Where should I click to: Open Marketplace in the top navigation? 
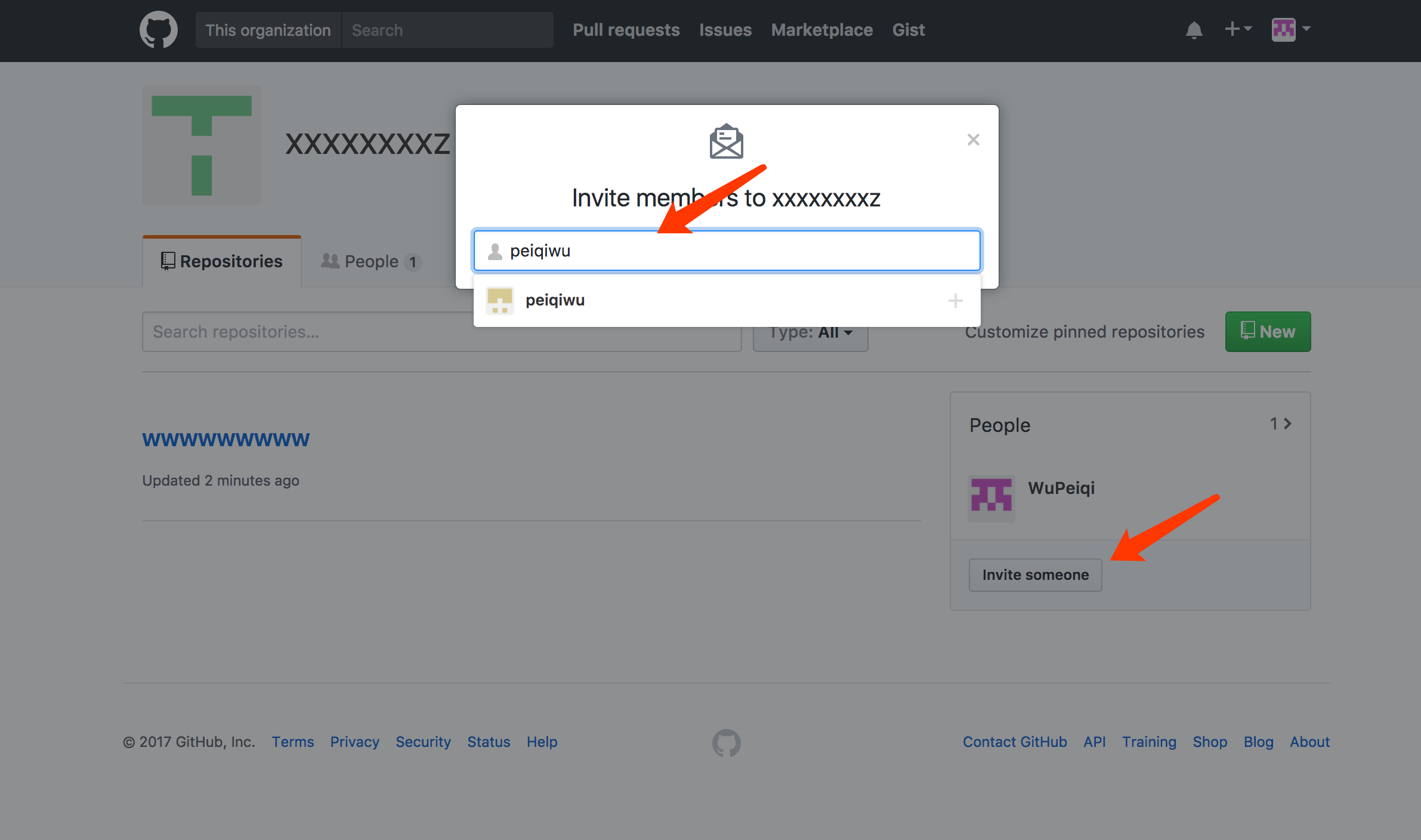coord(821,30)
